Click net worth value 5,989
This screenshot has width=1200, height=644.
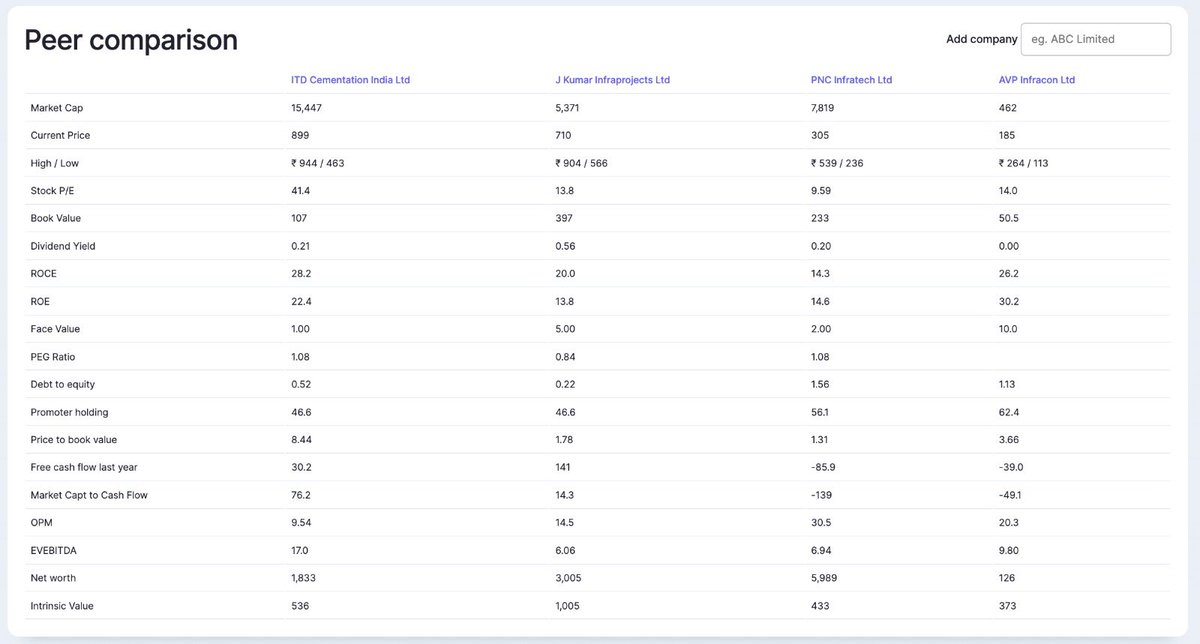[x=824, y=578]
